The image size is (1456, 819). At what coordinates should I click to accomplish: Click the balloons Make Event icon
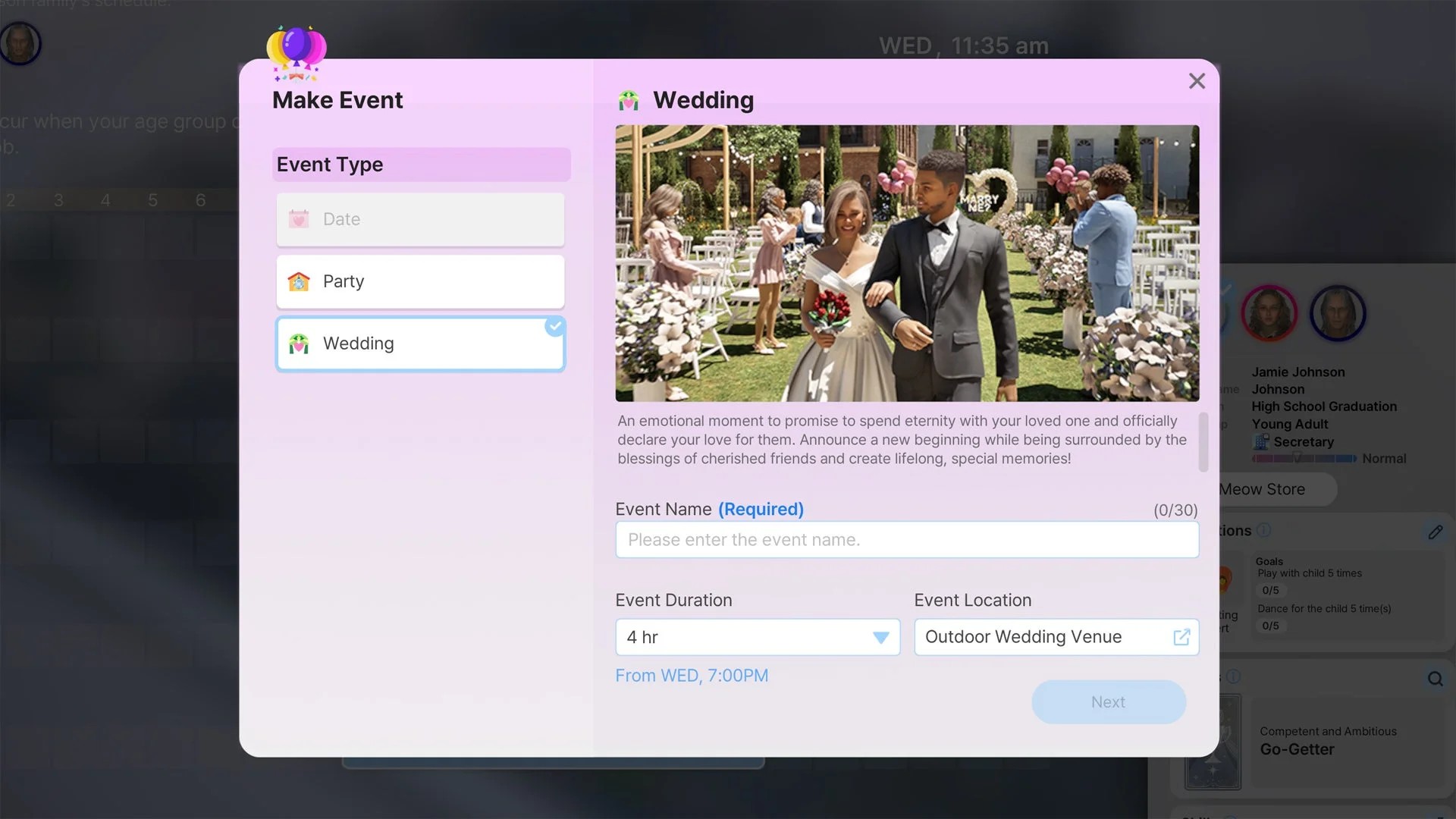click(x=297, y=52)
